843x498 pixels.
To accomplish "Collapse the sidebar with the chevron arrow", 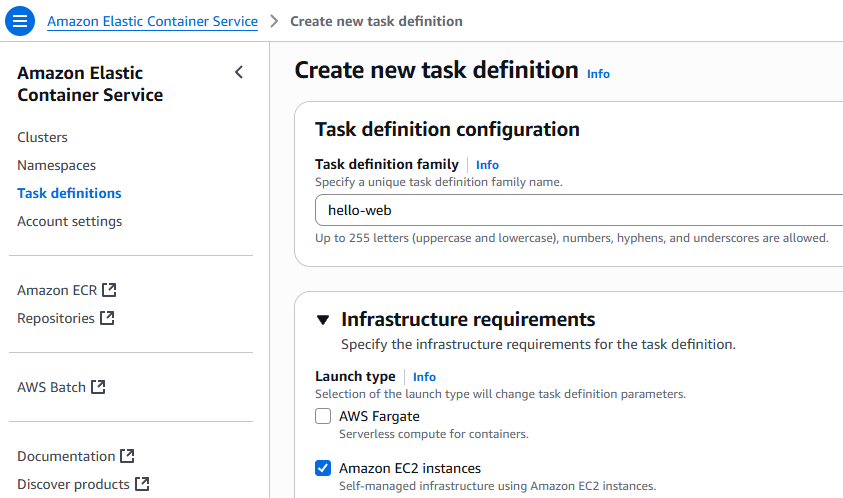I will coord(238,72).
